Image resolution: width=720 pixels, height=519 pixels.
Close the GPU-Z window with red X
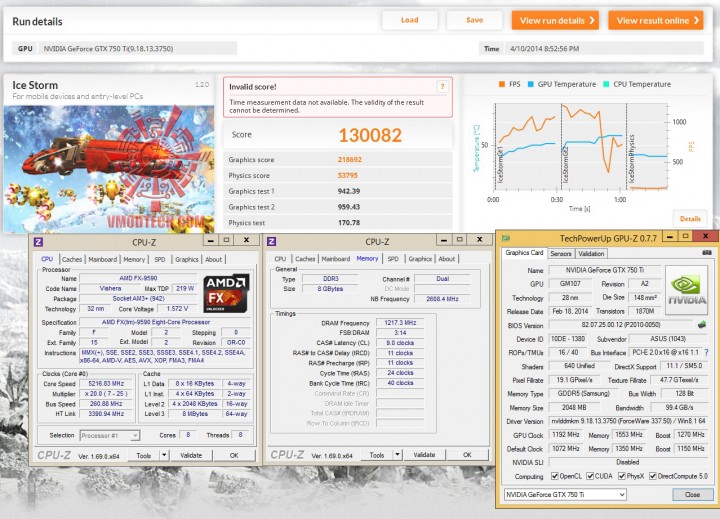[705, 236]
